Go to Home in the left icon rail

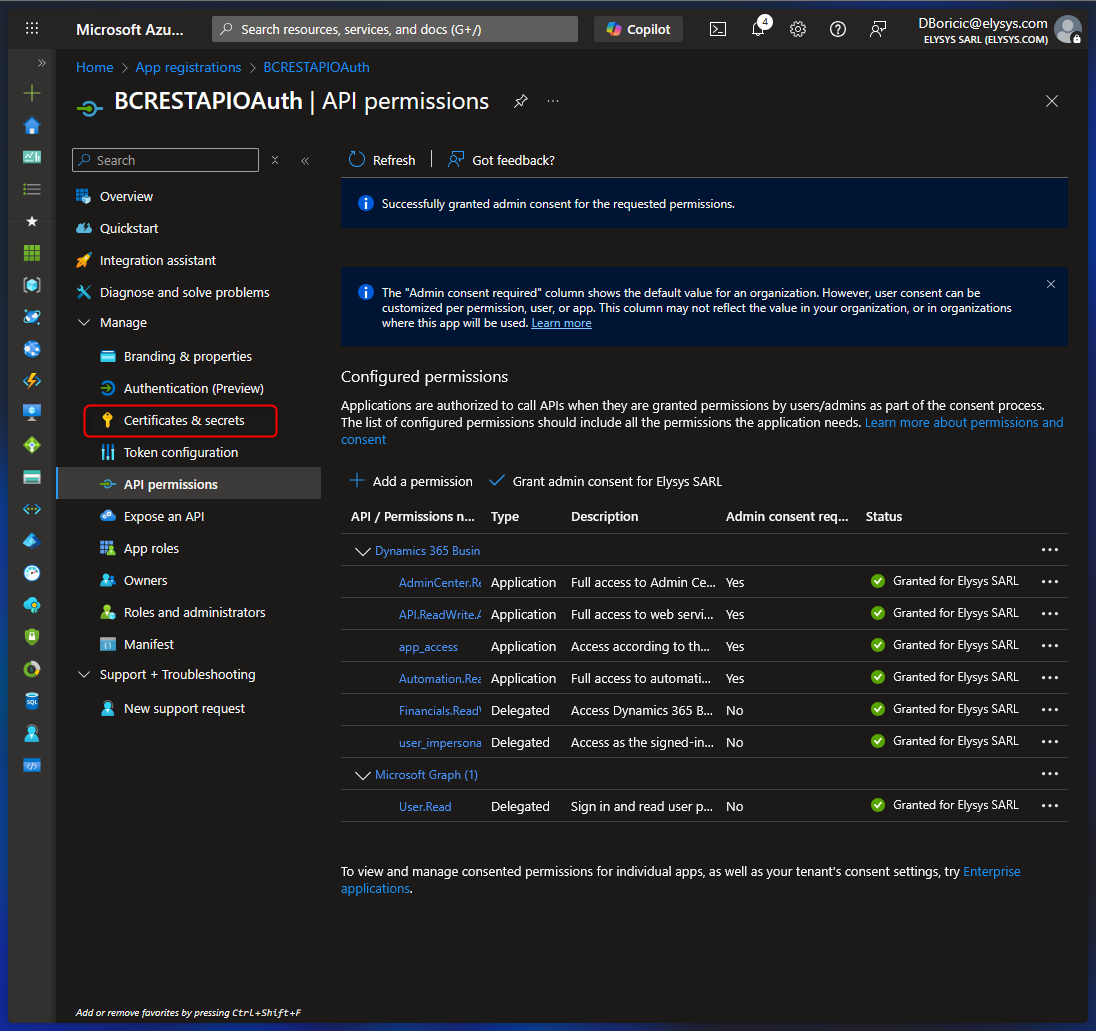pyautogui.click(x=32, y=125)
